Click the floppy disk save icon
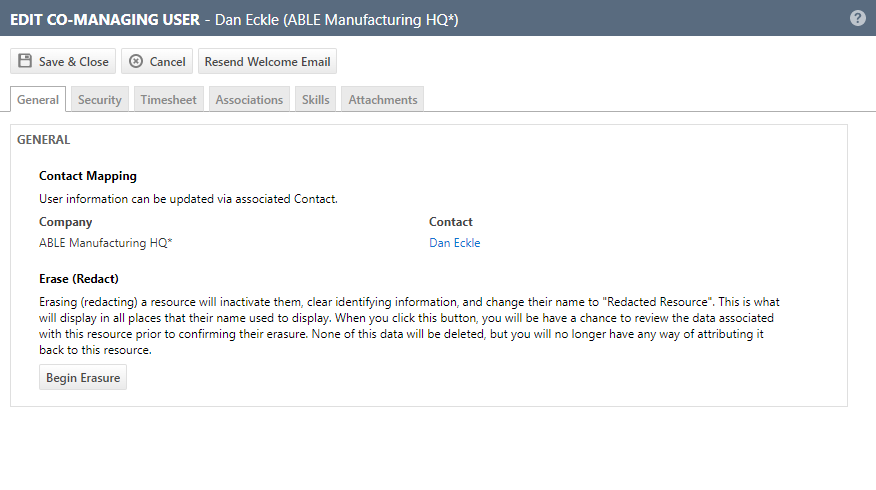The height and width of the screenshot is (490, 876). pos(25,61)
